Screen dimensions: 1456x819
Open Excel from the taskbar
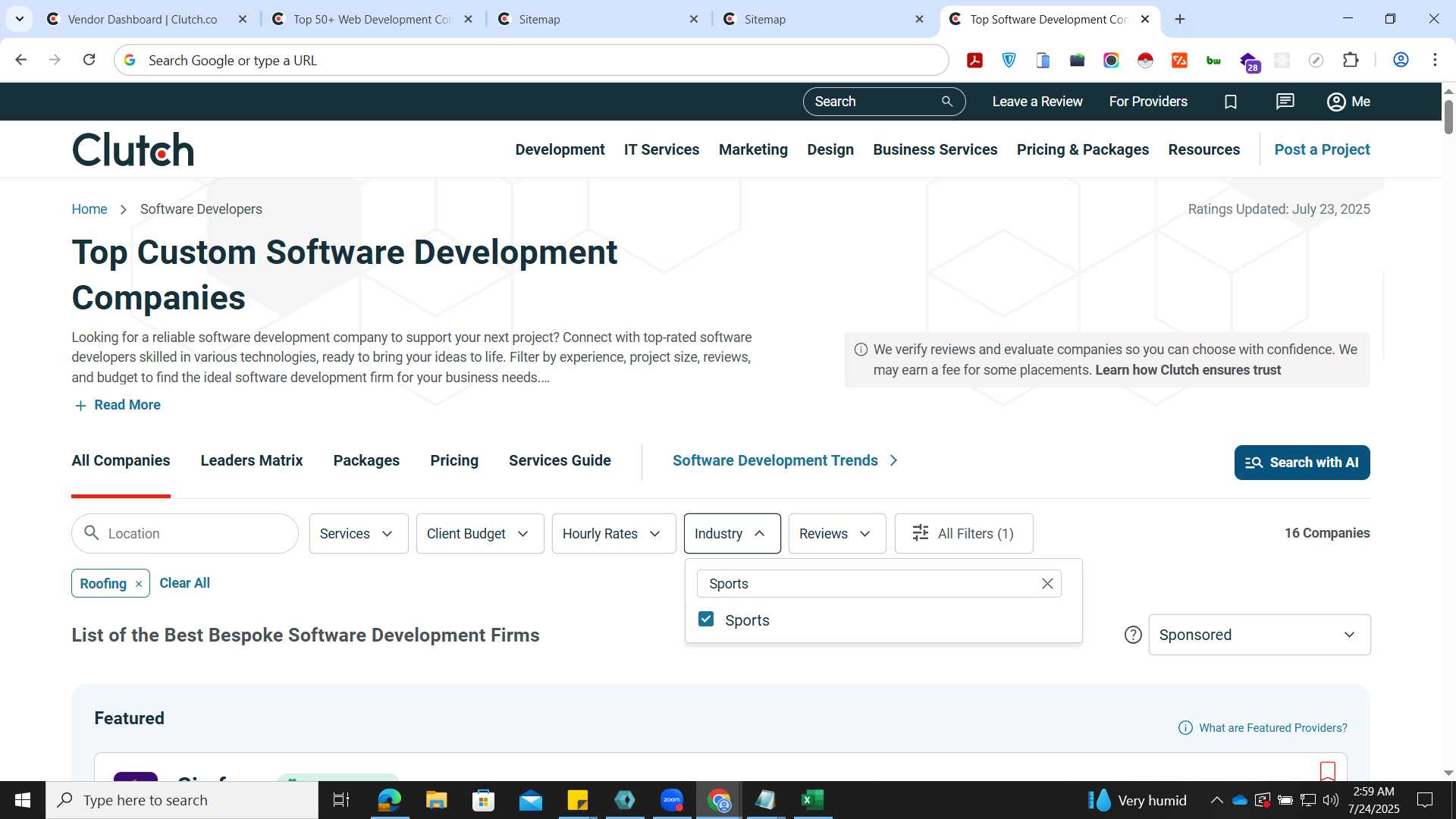click(x=812, y=800)
